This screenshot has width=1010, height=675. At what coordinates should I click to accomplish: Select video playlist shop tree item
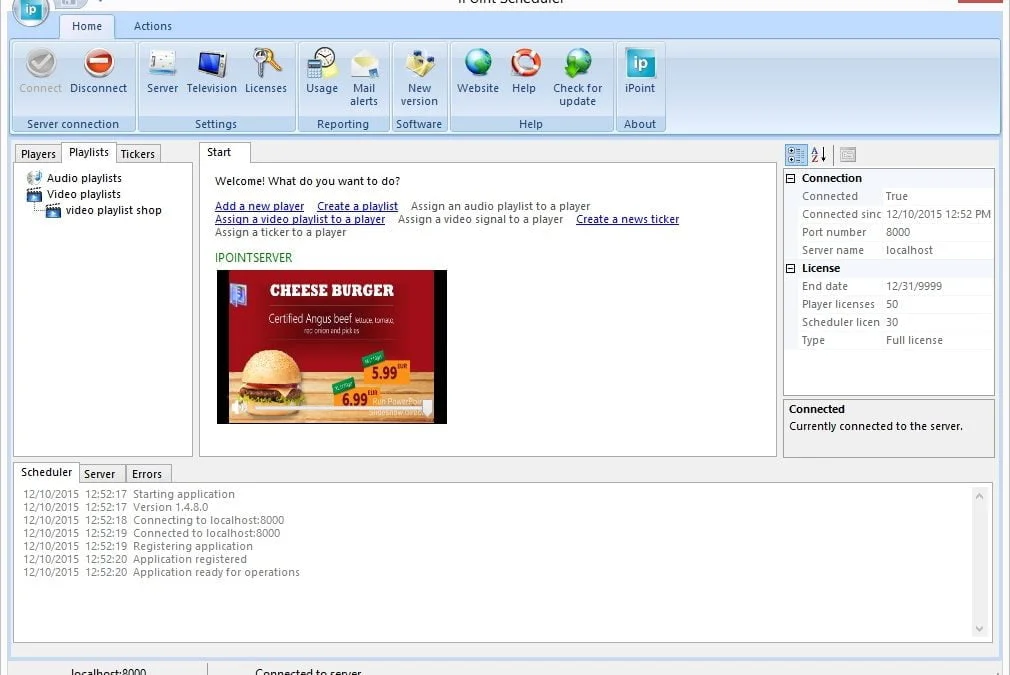tap(113, 210)
